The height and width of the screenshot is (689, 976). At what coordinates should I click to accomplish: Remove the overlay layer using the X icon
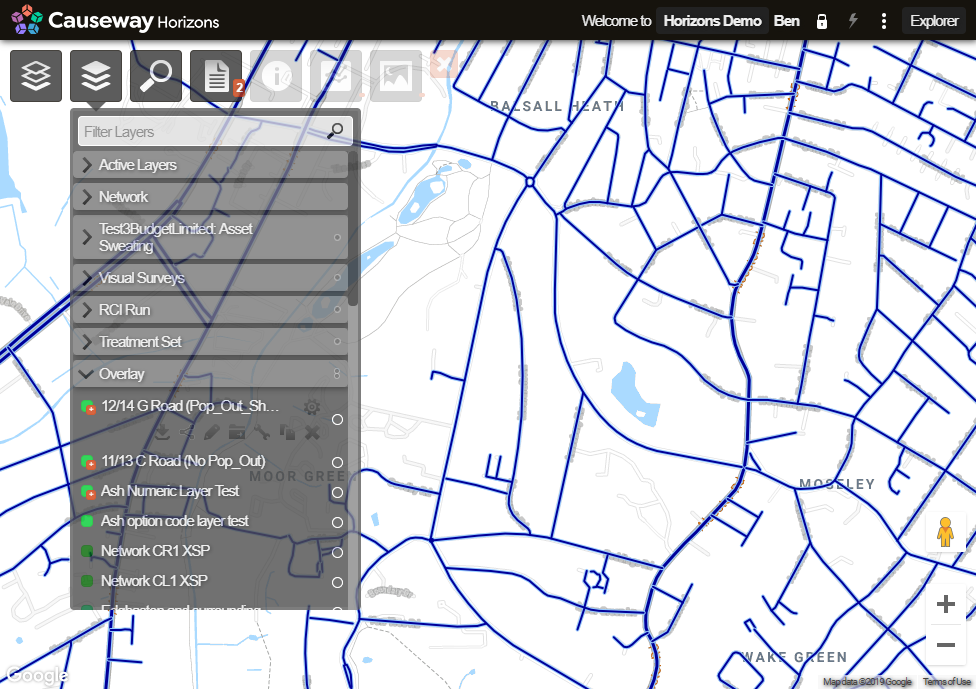tap(311, 432)
